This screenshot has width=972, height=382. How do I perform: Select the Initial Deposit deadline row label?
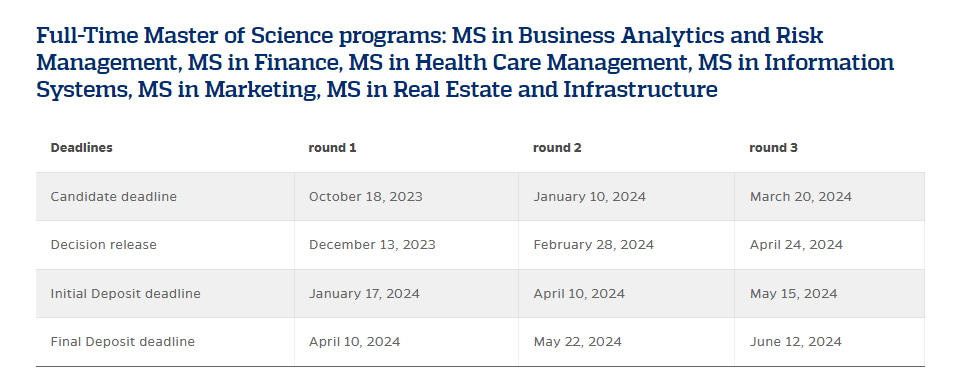(125, 293)
